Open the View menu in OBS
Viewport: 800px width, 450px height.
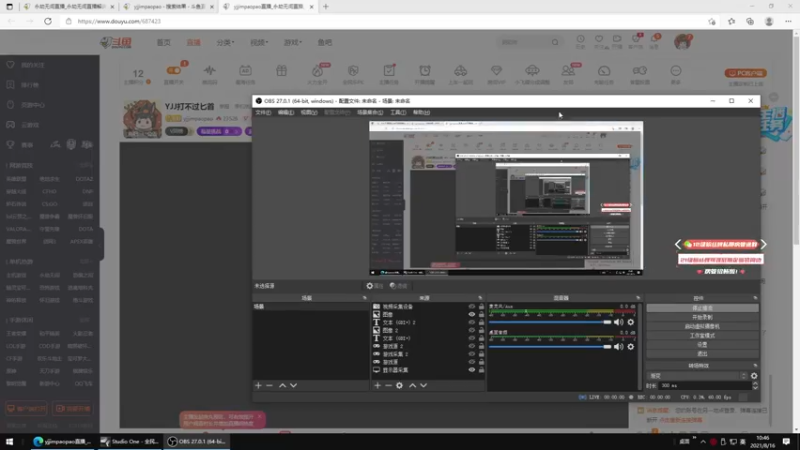point(309,112)
